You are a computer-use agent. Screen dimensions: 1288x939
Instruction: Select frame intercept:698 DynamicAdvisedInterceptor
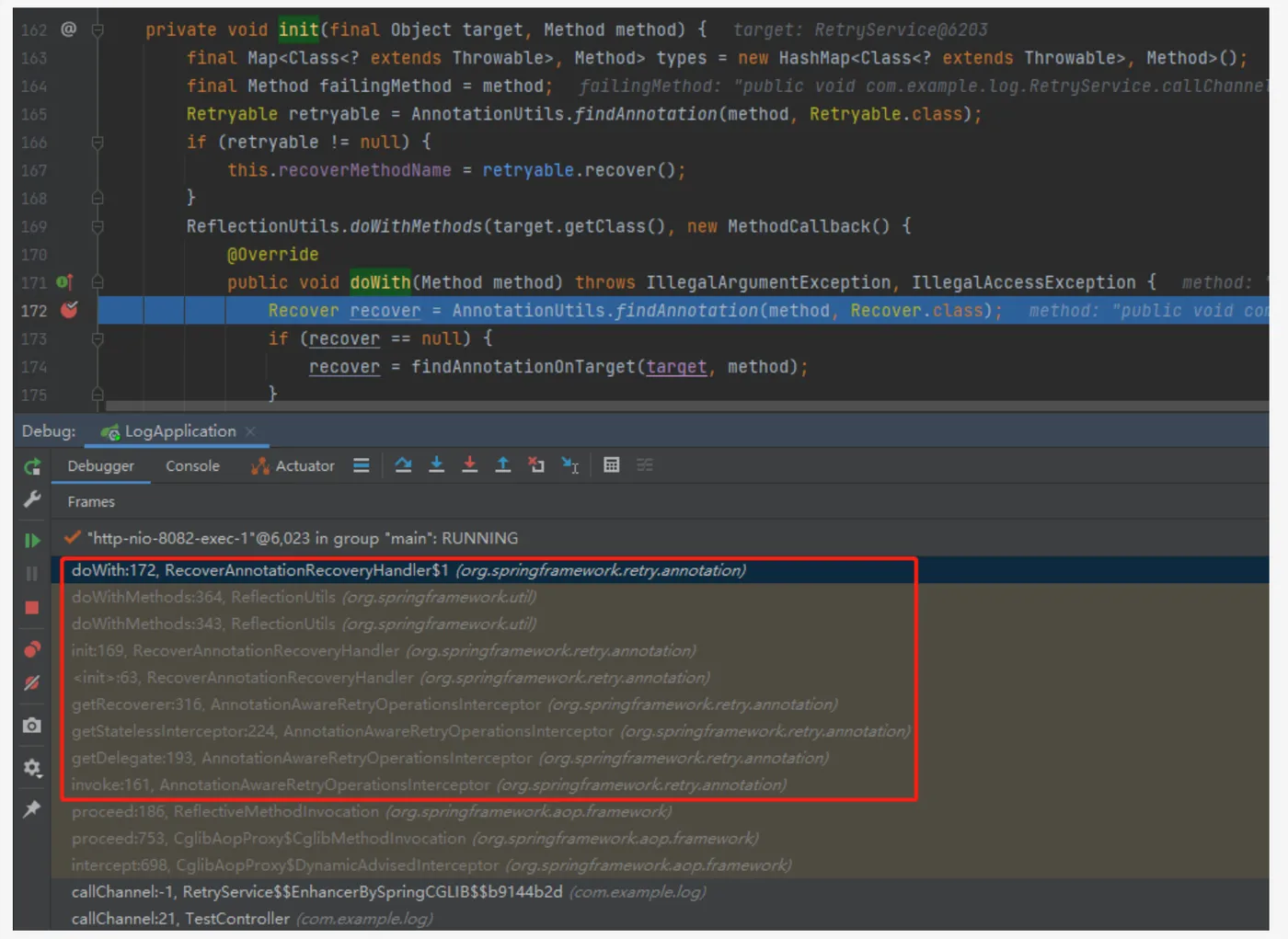tap(660, 865)
